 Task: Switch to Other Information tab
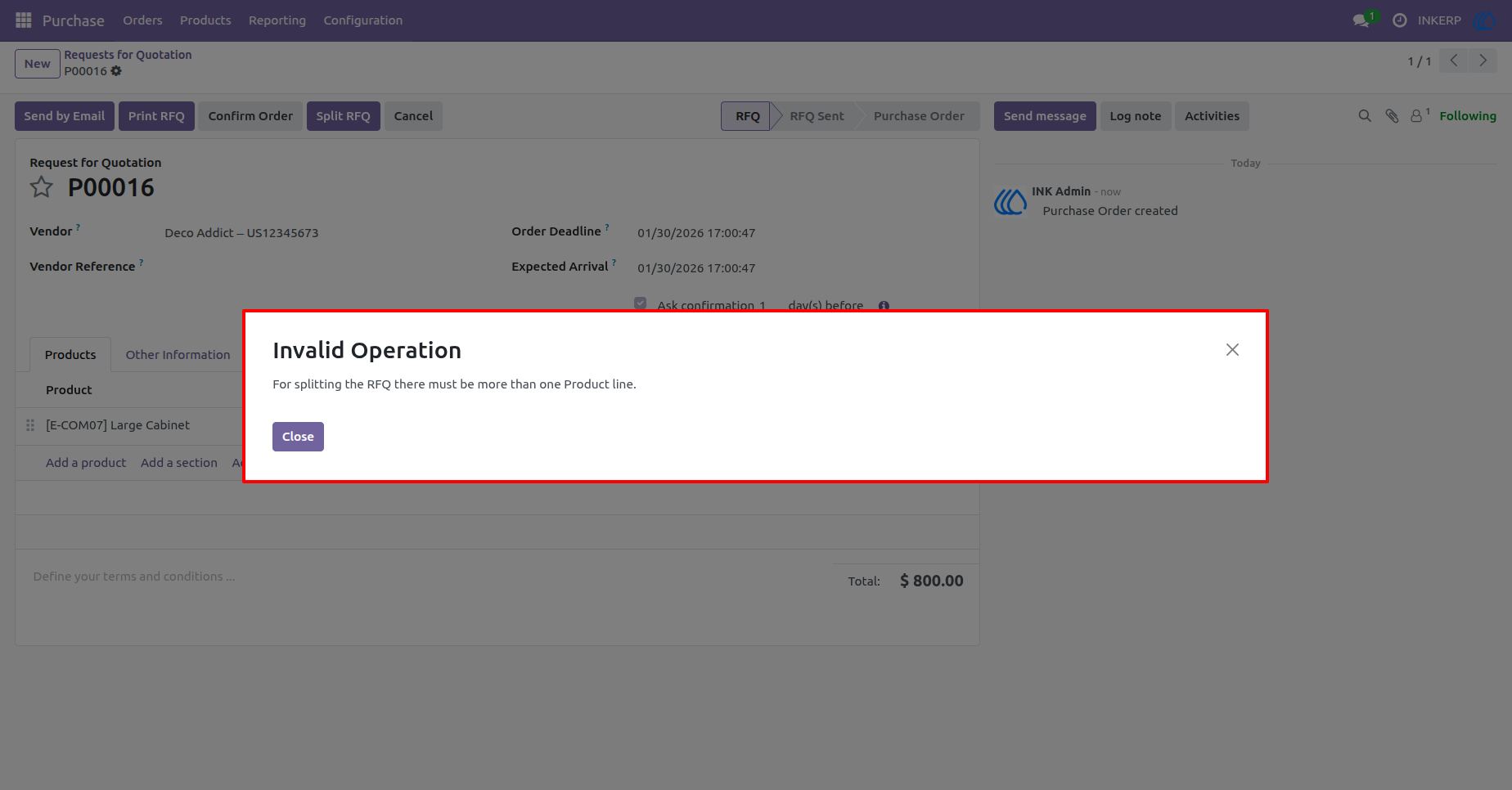click(178, 355)
